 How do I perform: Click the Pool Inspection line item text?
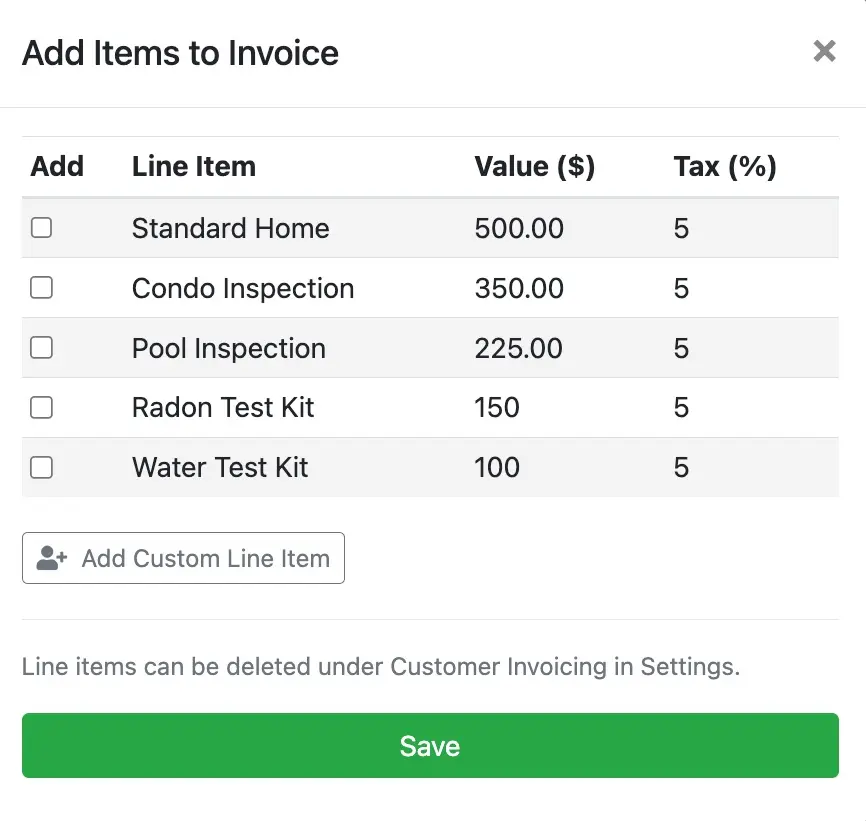[229, 348]
